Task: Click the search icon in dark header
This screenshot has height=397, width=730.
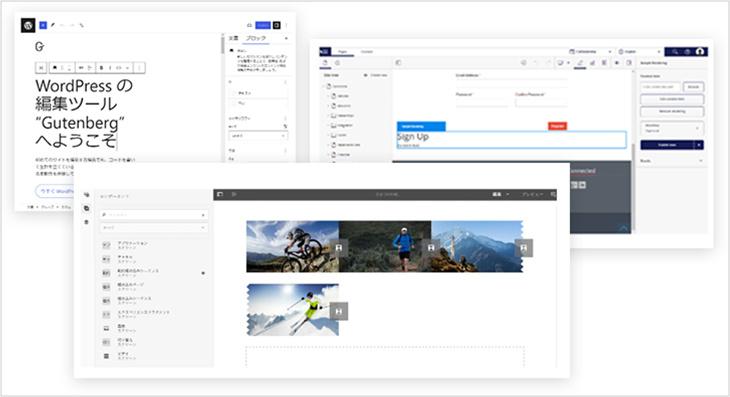Action: coord(675,52)
